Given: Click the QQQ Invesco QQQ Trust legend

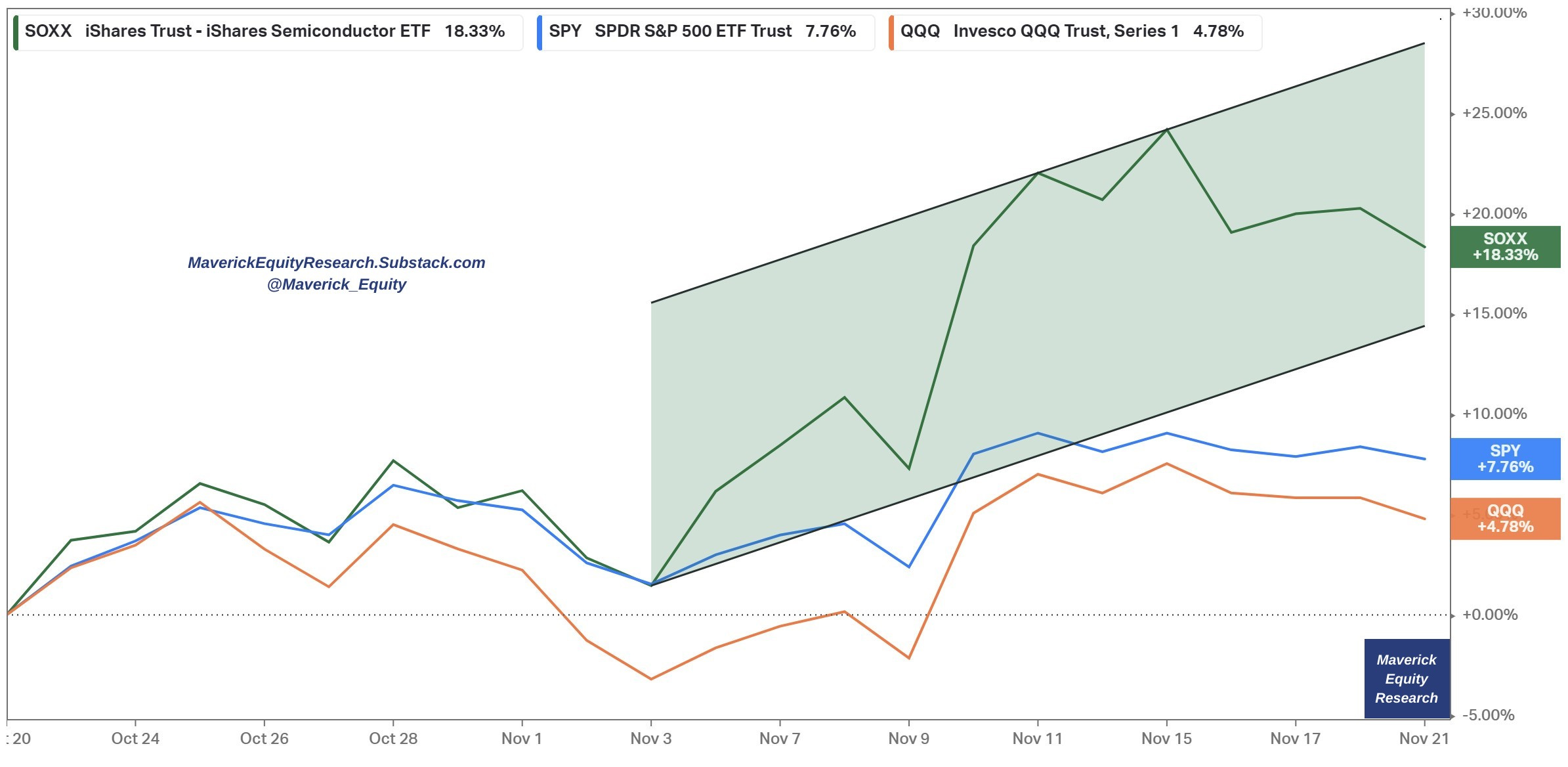Looking at the screenshot, I should [x=1075, y=32].
